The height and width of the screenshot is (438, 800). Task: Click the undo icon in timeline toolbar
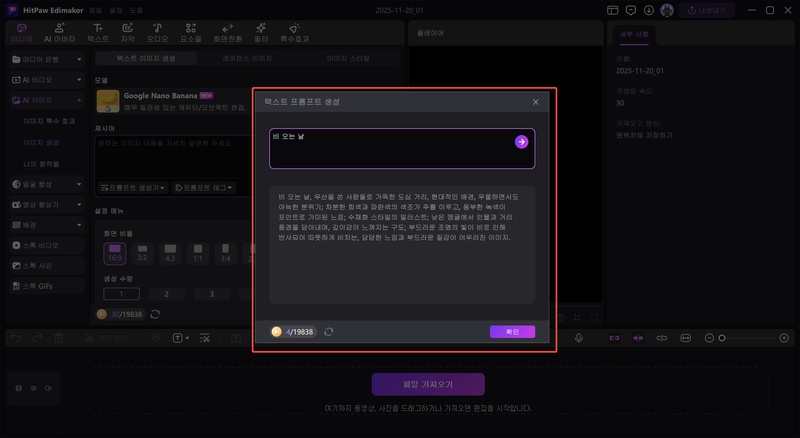click(16, 338)
